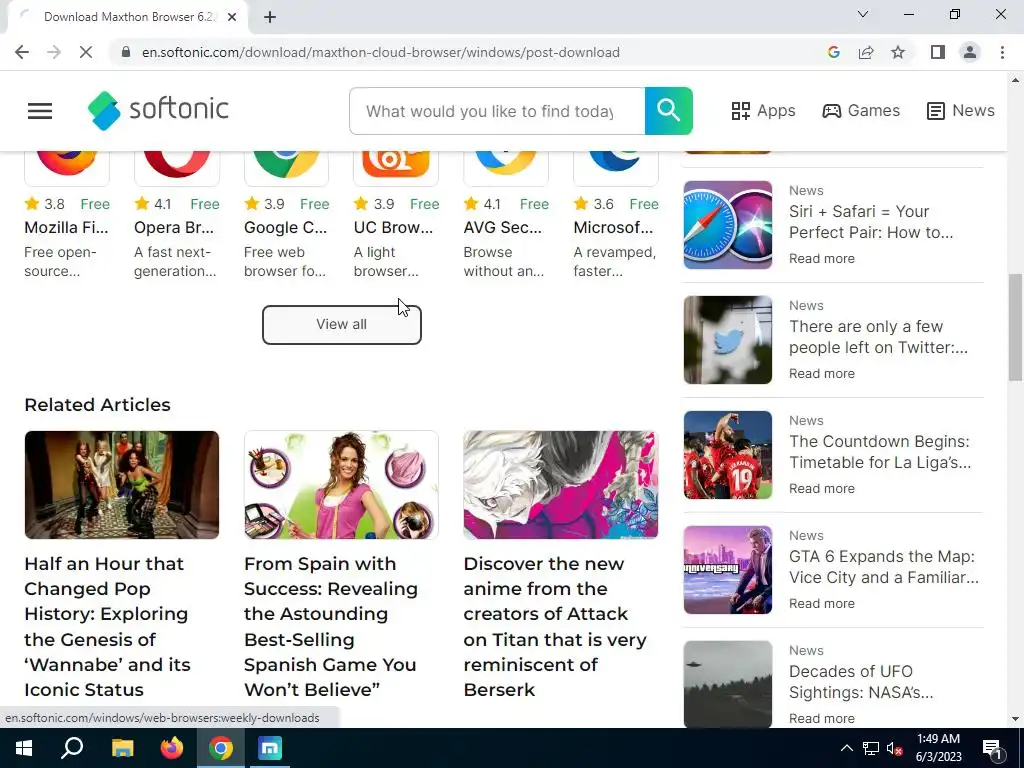
Task: Open the Google Chrome app icon
Action: (286, 168)
